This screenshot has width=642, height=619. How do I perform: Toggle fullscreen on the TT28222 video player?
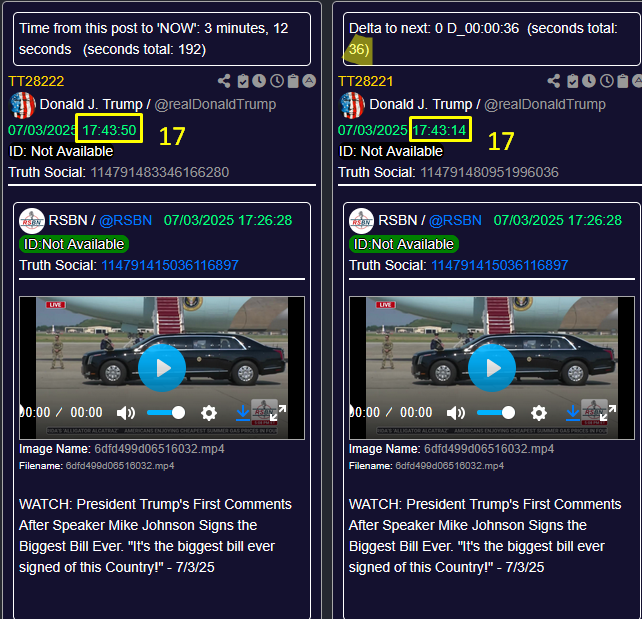coord(278,413)
